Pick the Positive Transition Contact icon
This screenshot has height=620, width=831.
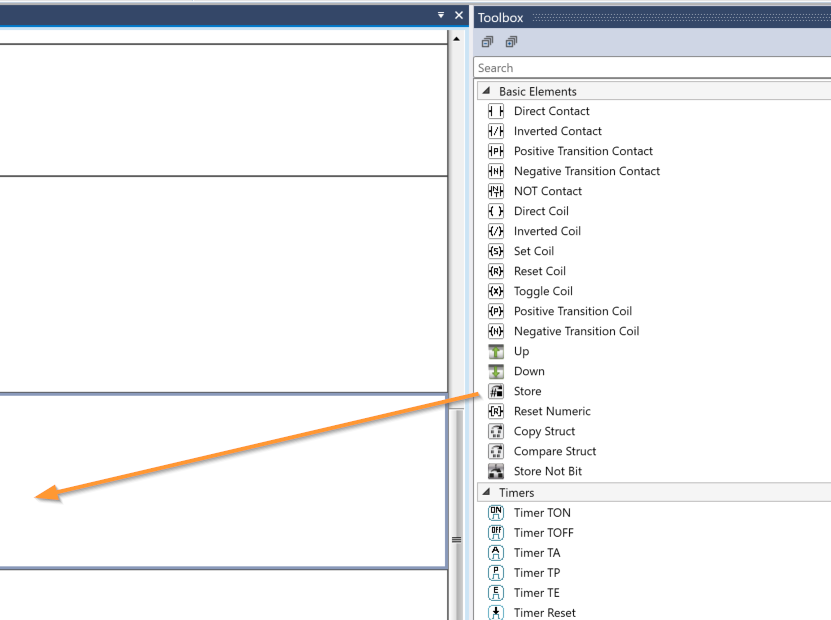(495, 151)
